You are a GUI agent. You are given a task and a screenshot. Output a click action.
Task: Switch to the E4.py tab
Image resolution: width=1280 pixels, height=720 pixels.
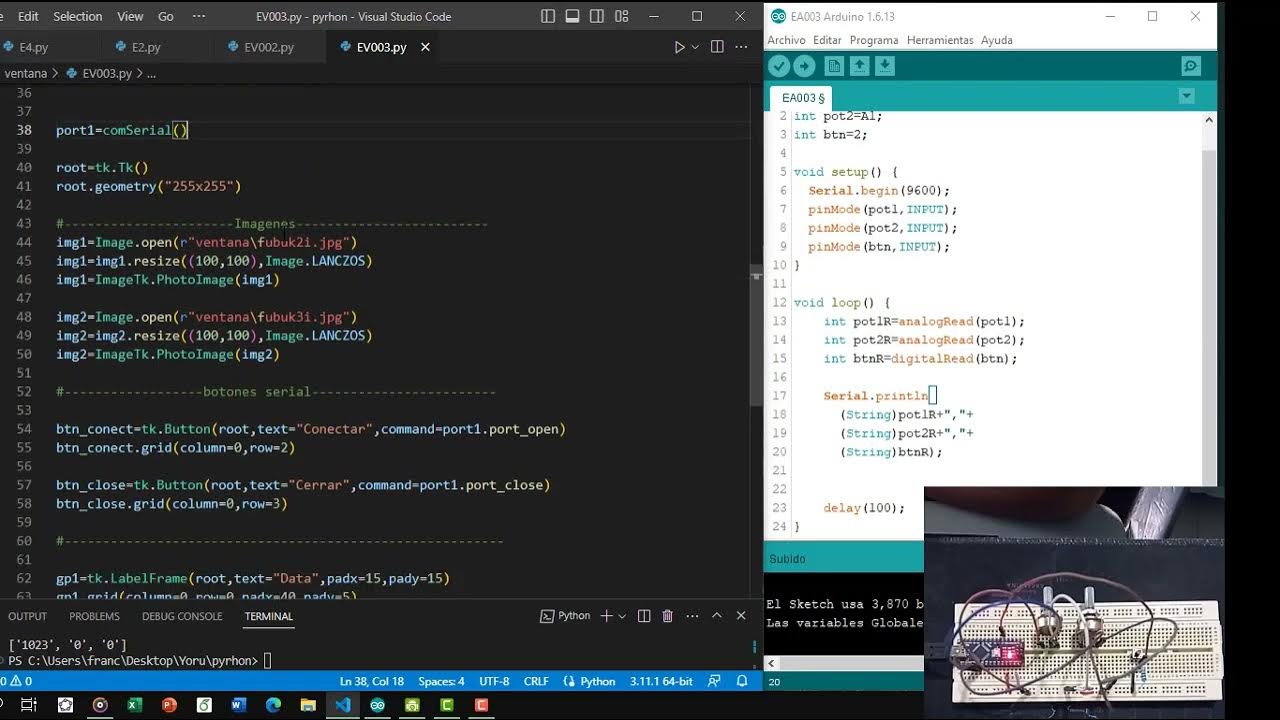33,47
